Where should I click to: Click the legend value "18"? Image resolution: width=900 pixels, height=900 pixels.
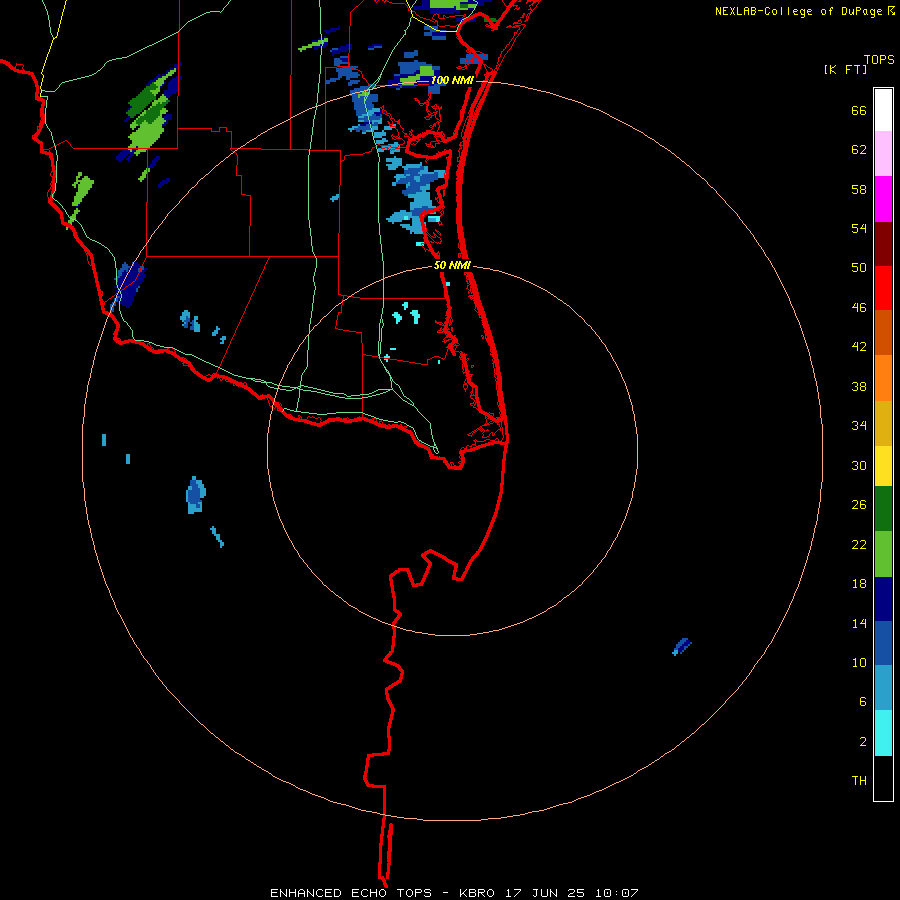coord(859,584)
